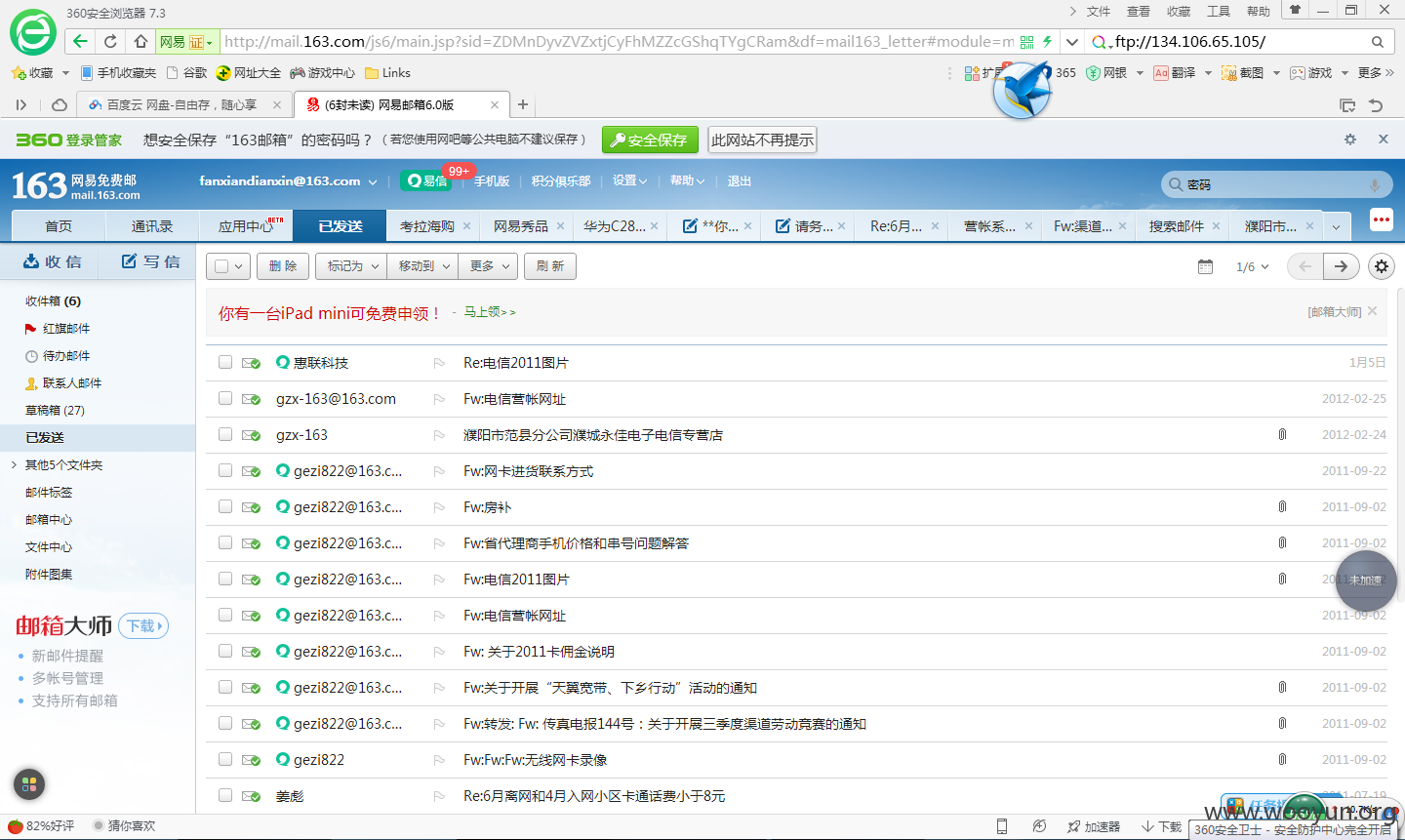Click 写信 compose button
This screenshot has width=1405, height=840.
[x=151, y=261]
